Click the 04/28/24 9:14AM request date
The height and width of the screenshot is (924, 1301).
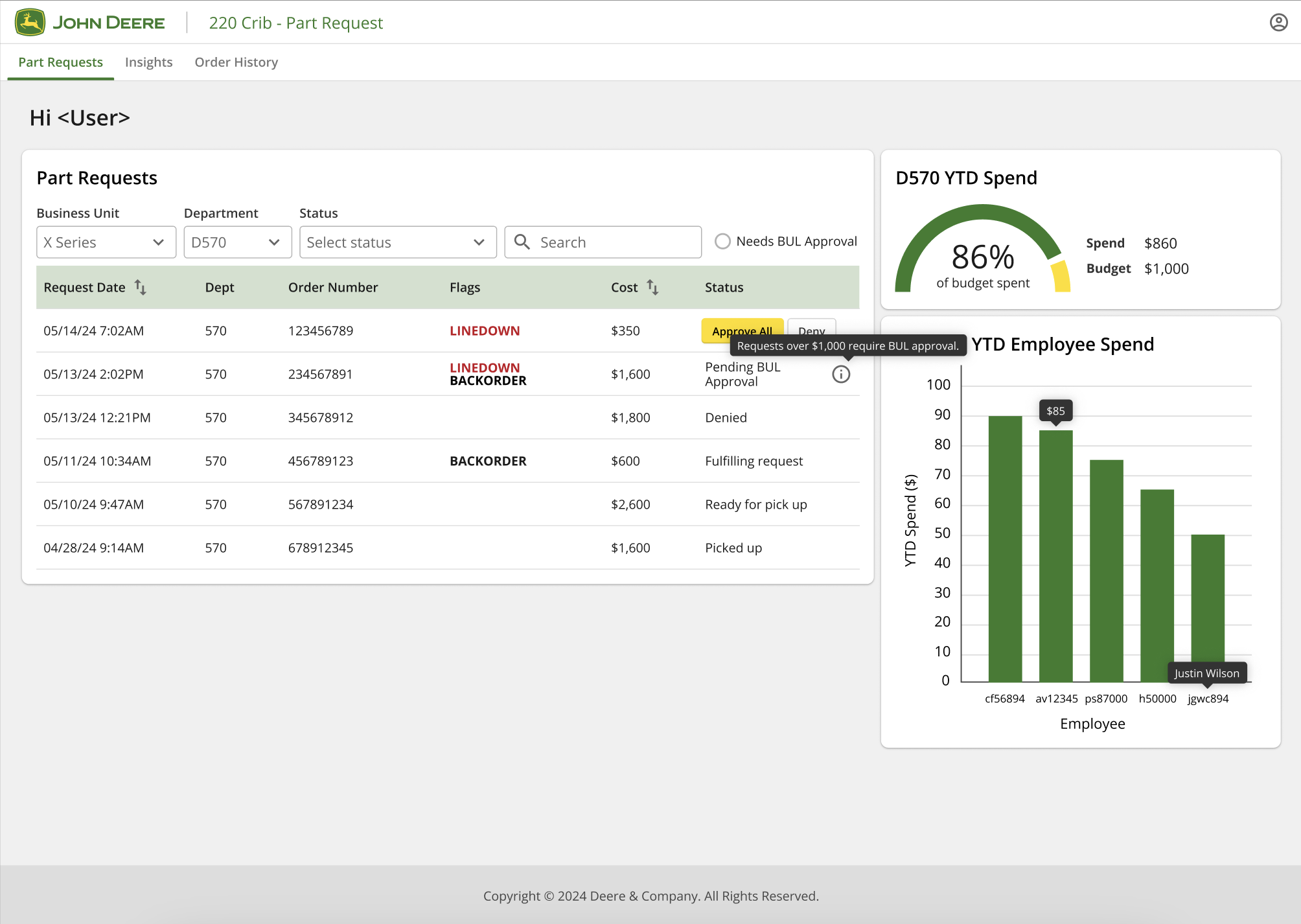pyautogui.click(x=94, y=548)
